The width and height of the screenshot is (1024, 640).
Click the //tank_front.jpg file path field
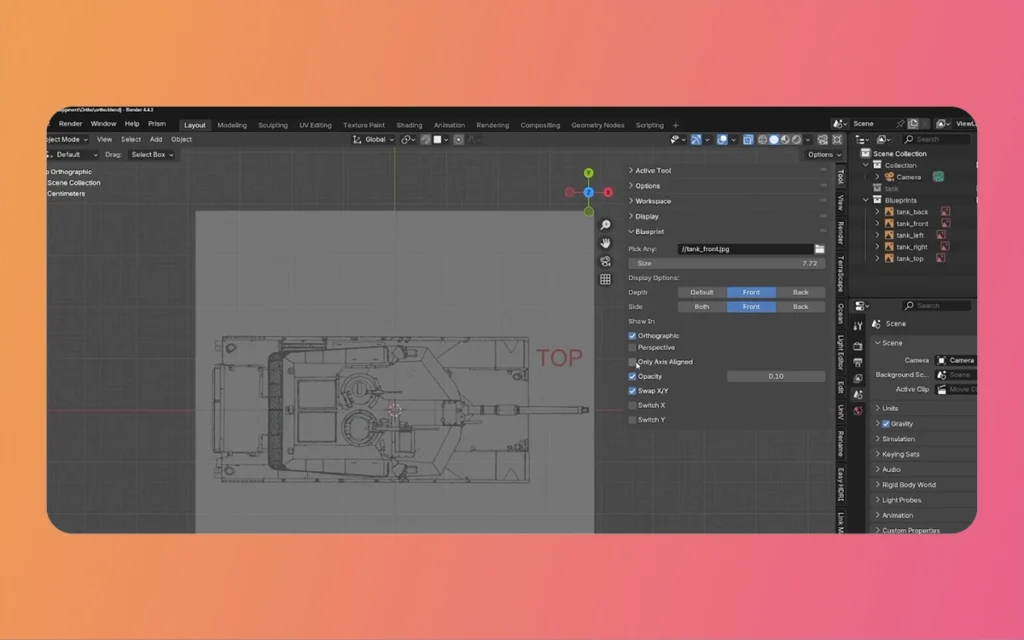[x=745, y=249]
